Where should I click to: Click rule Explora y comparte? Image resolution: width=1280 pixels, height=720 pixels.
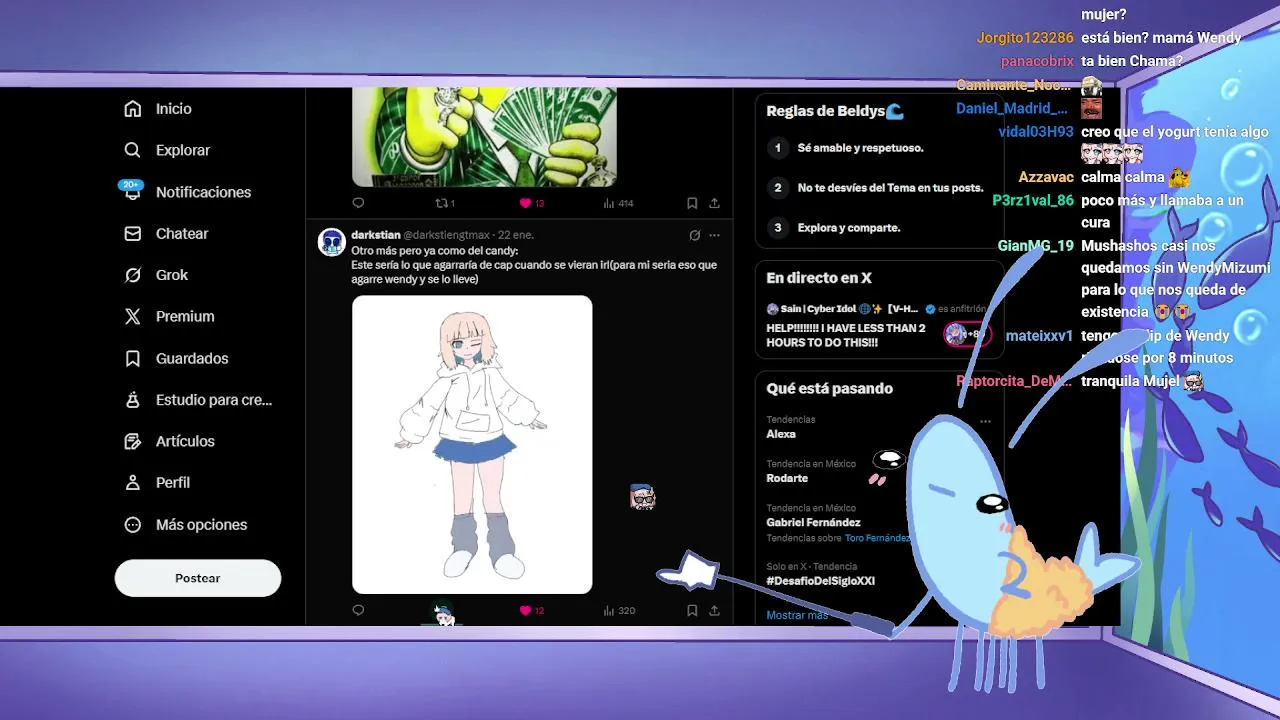(849, 228)
